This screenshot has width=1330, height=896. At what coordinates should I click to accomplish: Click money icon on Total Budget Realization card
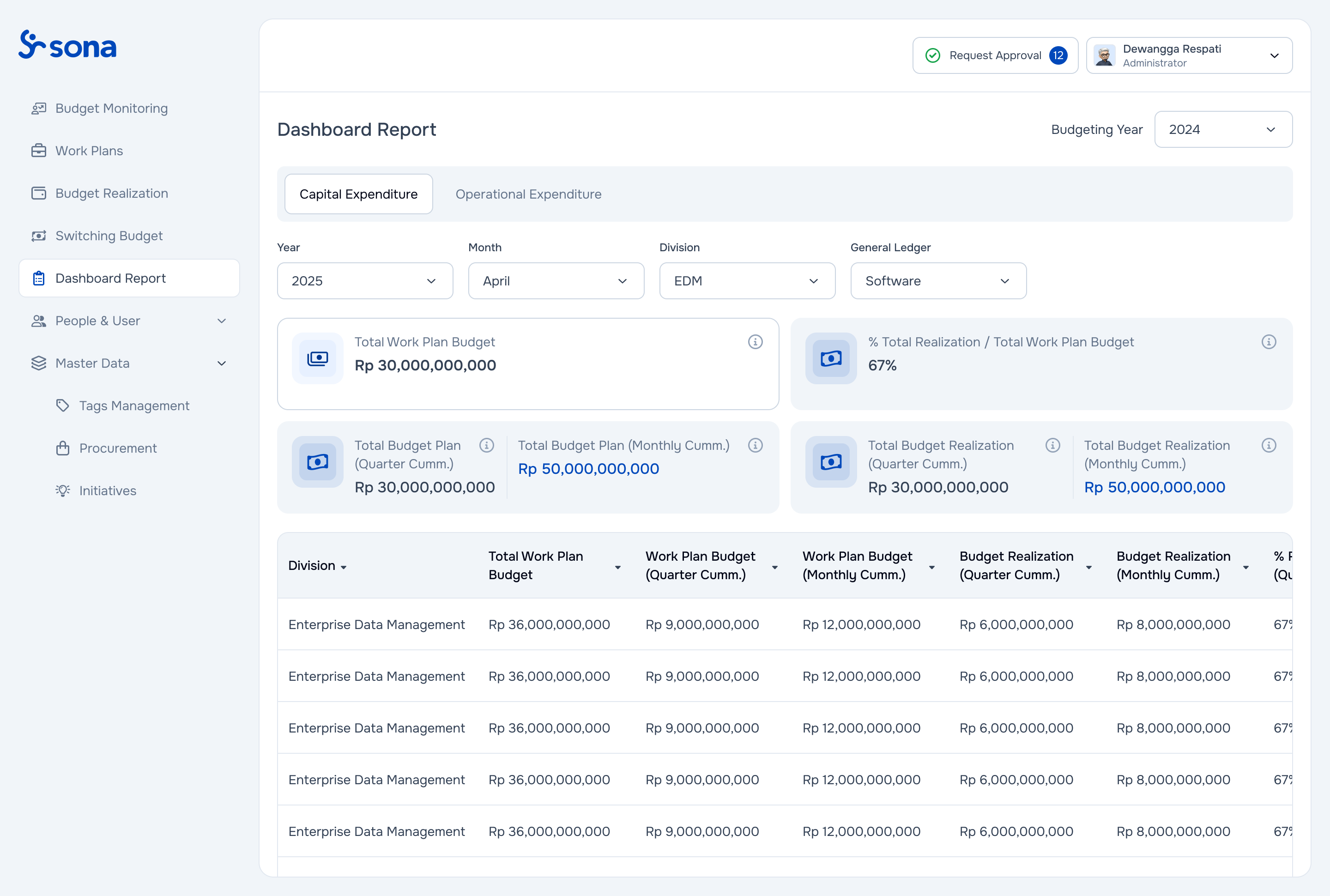831,462
